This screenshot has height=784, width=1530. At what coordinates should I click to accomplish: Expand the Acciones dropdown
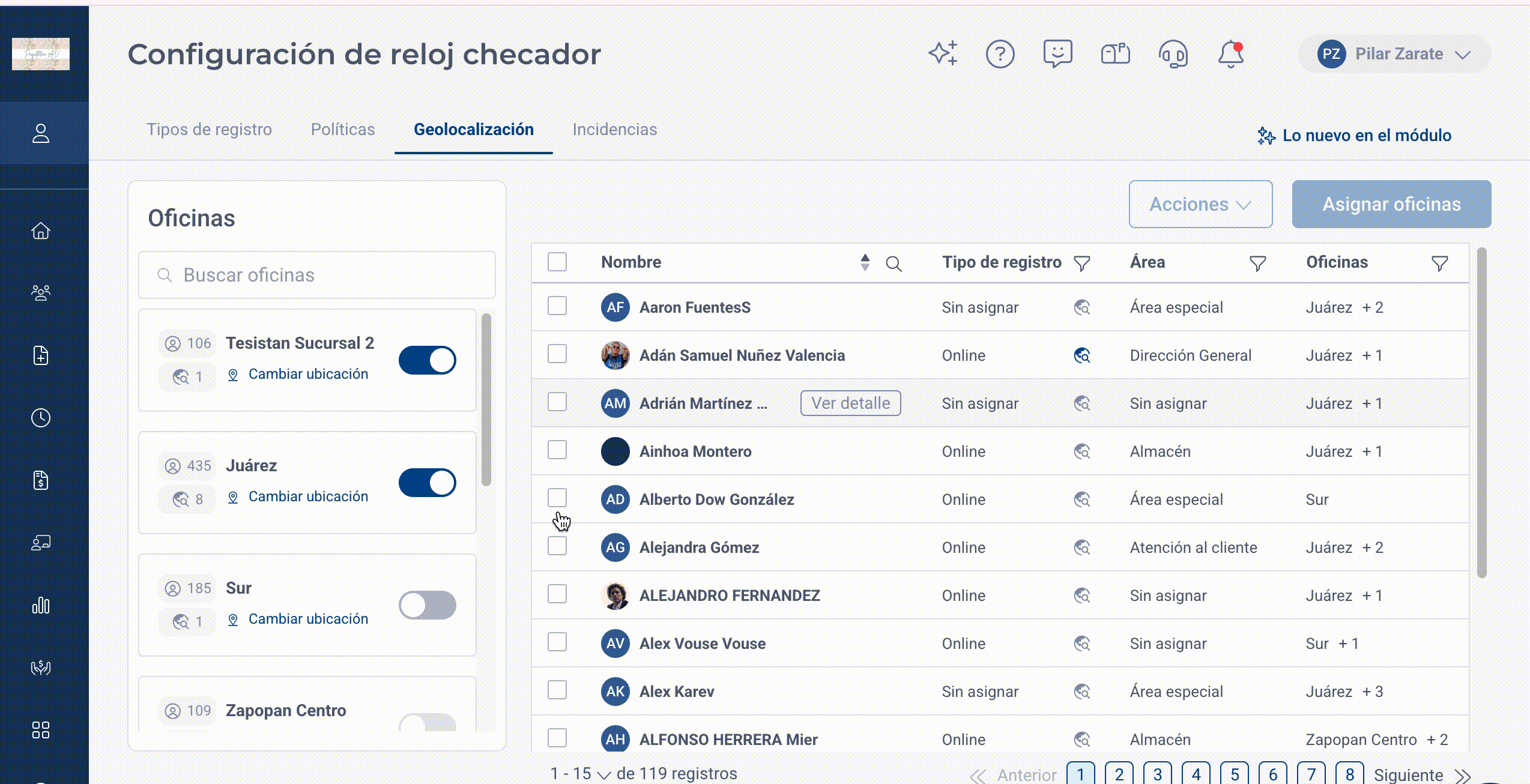click(1200, 204)
